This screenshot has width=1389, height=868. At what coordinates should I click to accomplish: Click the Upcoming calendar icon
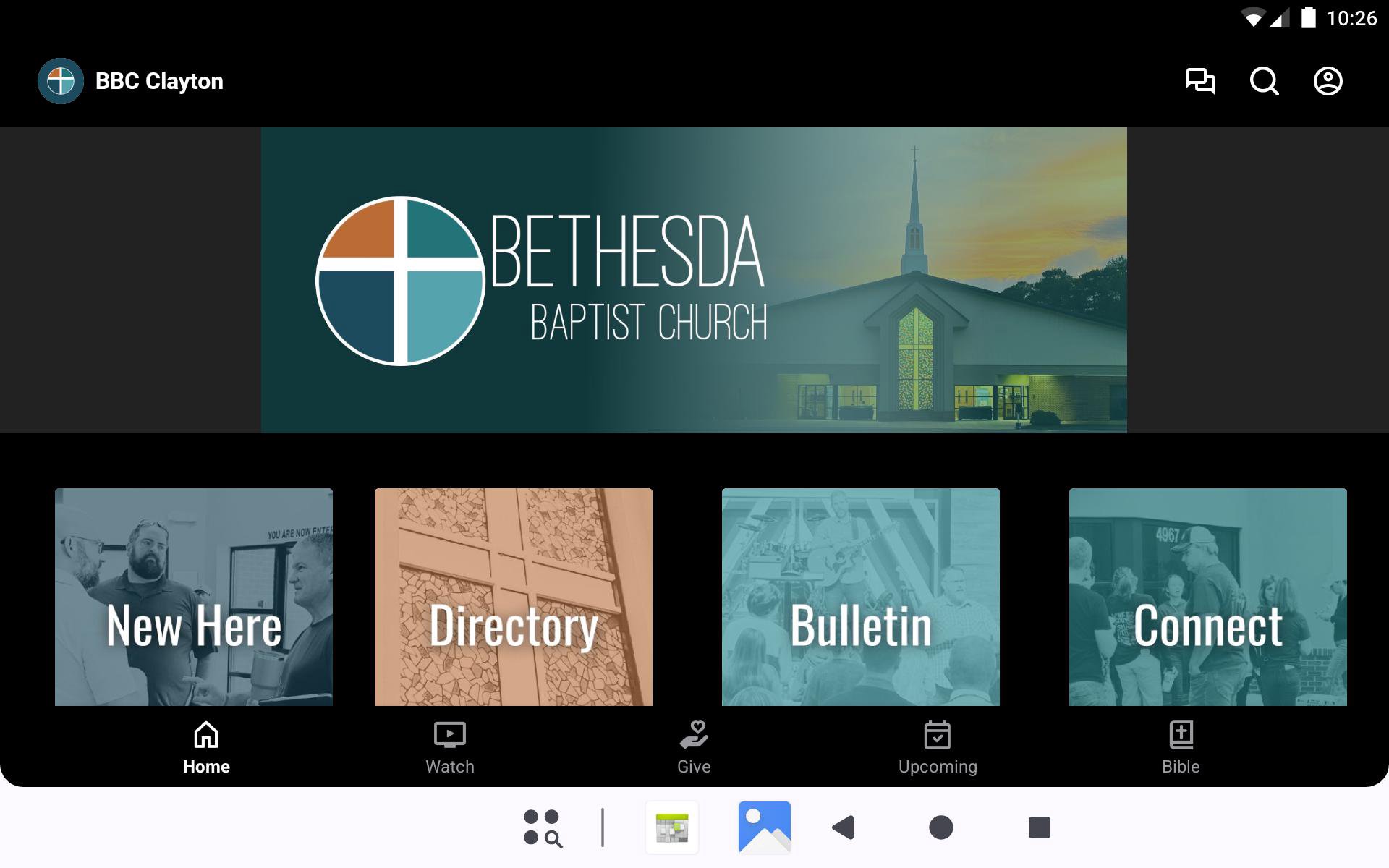click(938, 735)
